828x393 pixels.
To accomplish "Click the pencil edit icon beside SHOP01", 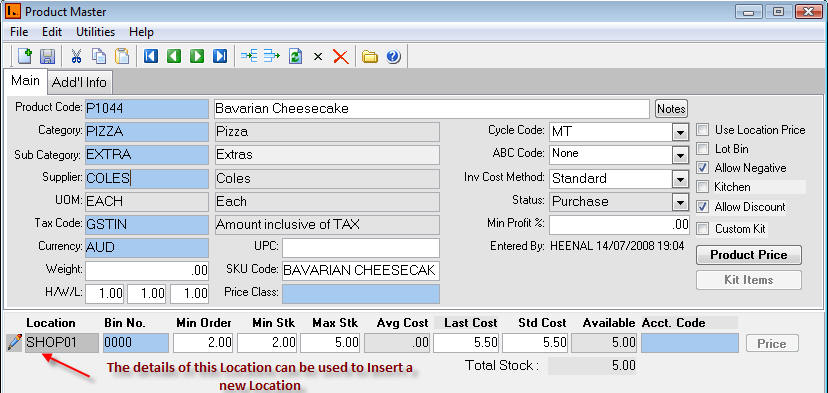I will (x=14, y=342).
